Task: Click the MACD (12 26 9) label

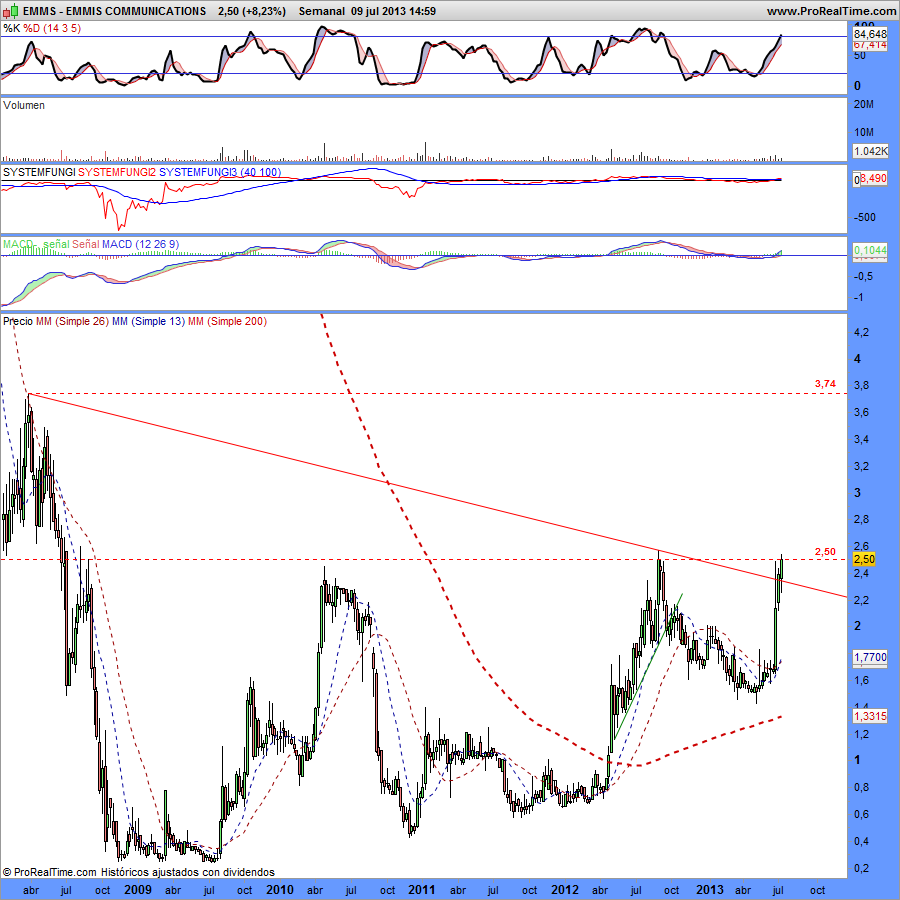Action: 140,244
